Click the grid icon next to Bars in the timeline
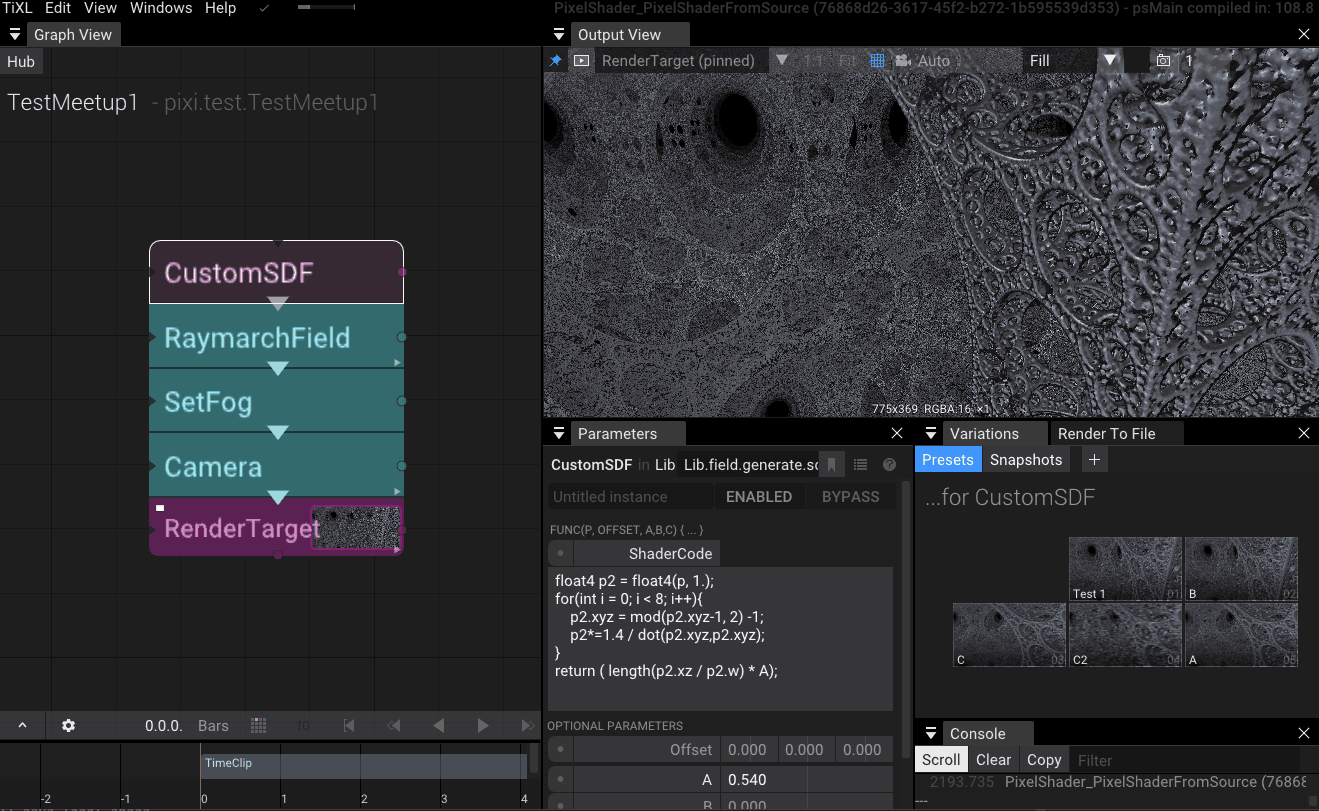The image size is (1319, 811). tap(258, 725)
